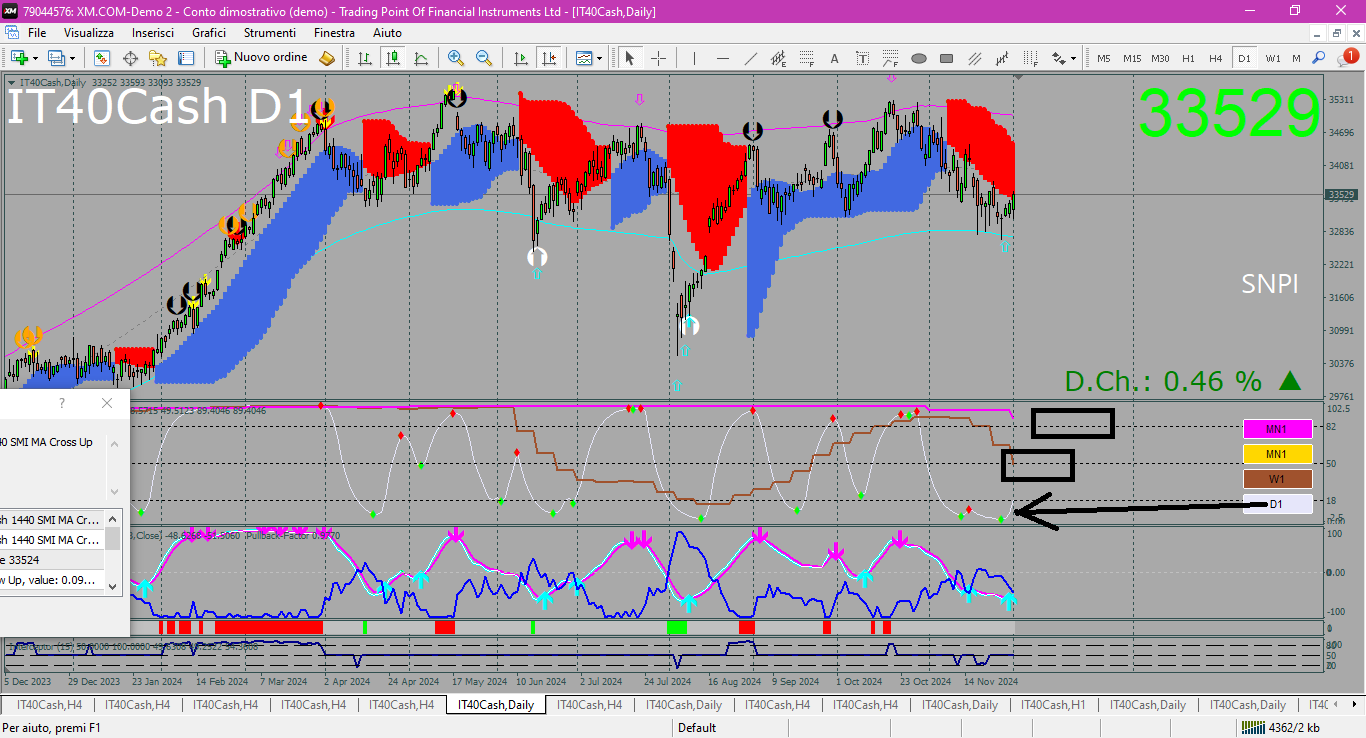Click the 4362/2 kb connection status

[x=1280, y=728]
